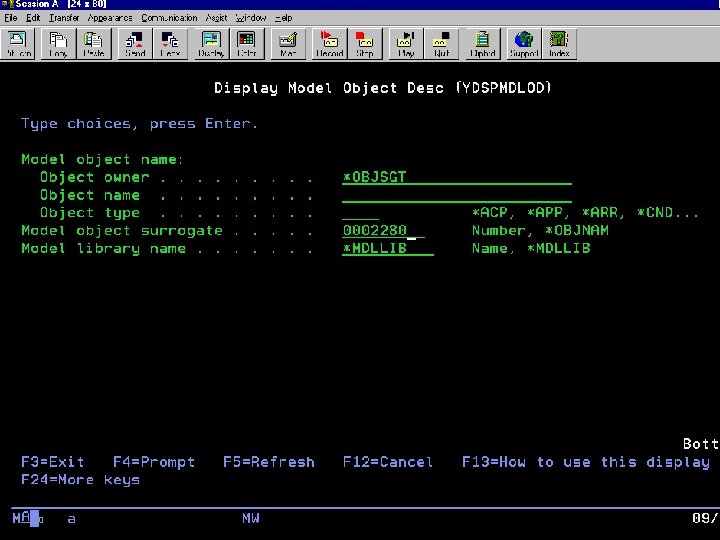The image size is (720, 540).
Task: Click the F24=More keys text
Action: [x=80, y=480]
